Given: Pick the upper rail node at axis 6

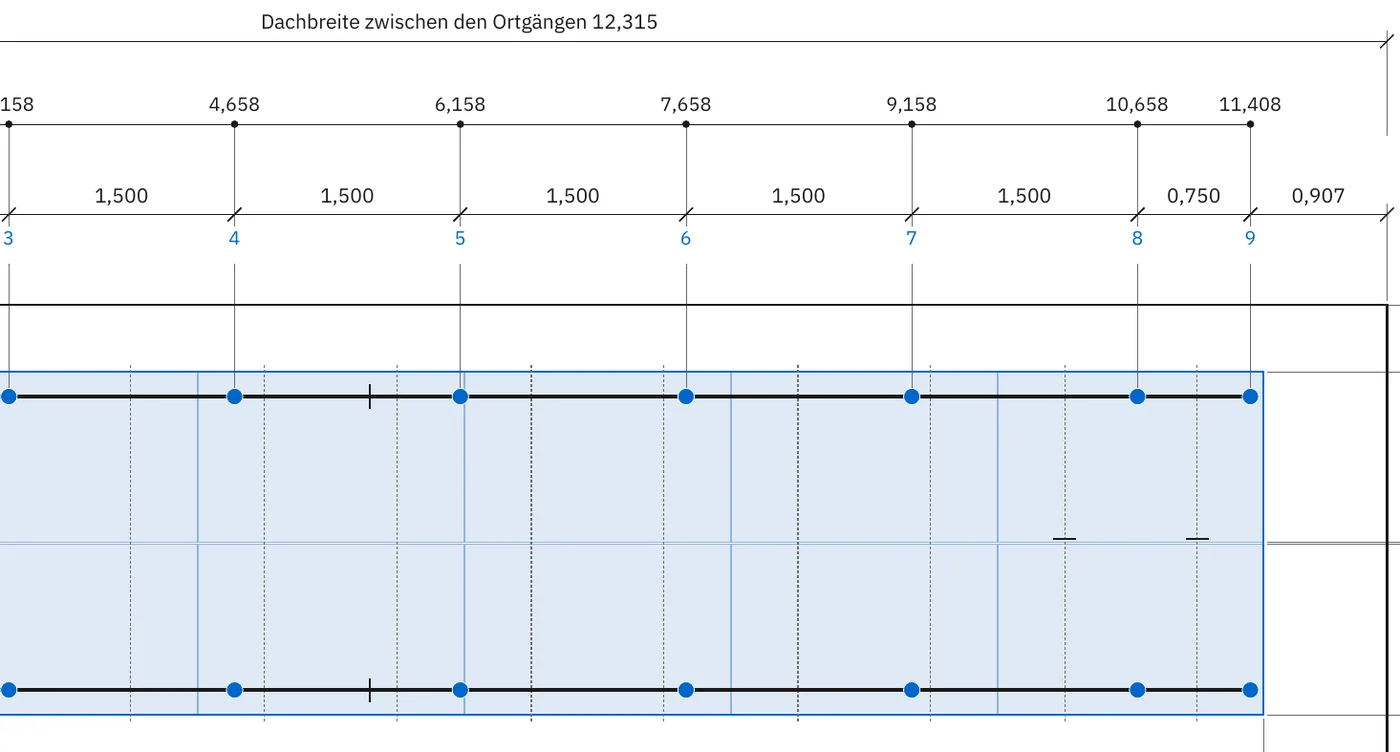Looking at the screenshot, I should coord(686,397).
